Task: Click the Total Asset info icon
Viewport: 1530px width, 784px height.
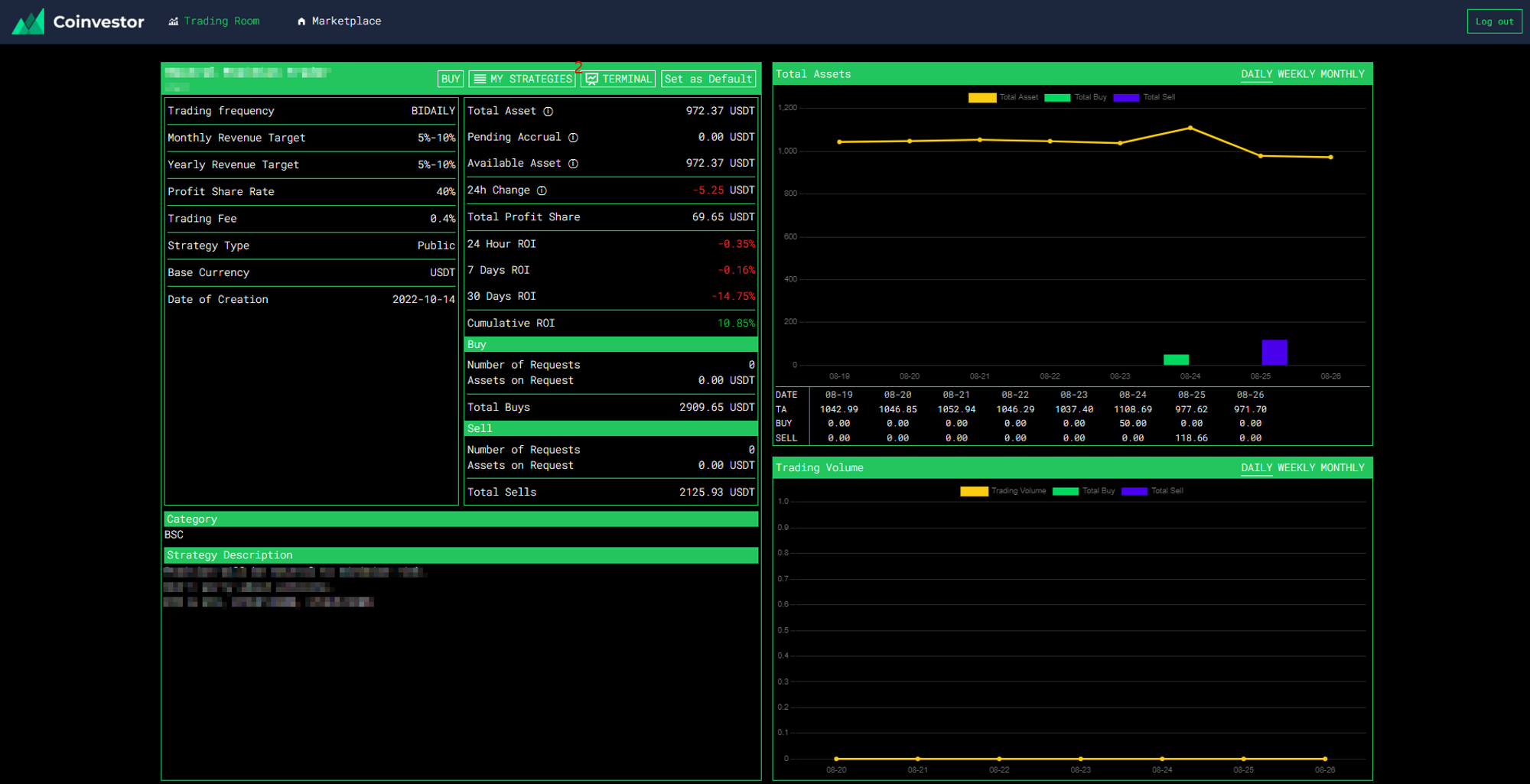Action: [x=548, y=112]
